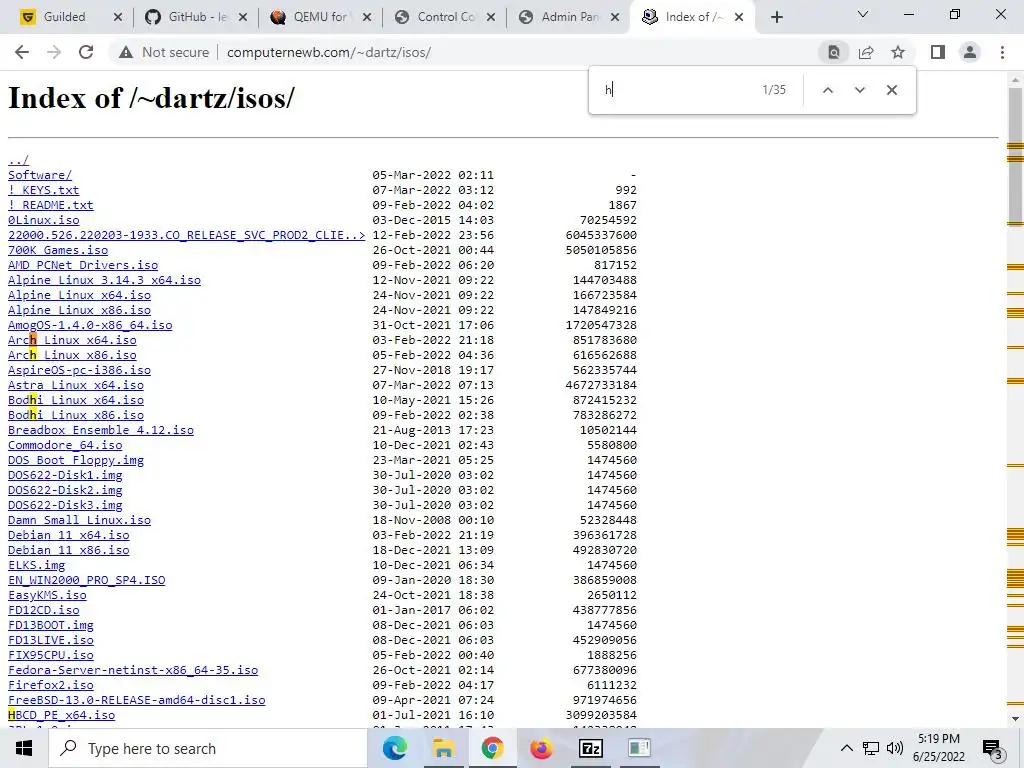1024x768 pixels.
Task: Open Firefox from the taskbar
Action: (x=541, y=748)
